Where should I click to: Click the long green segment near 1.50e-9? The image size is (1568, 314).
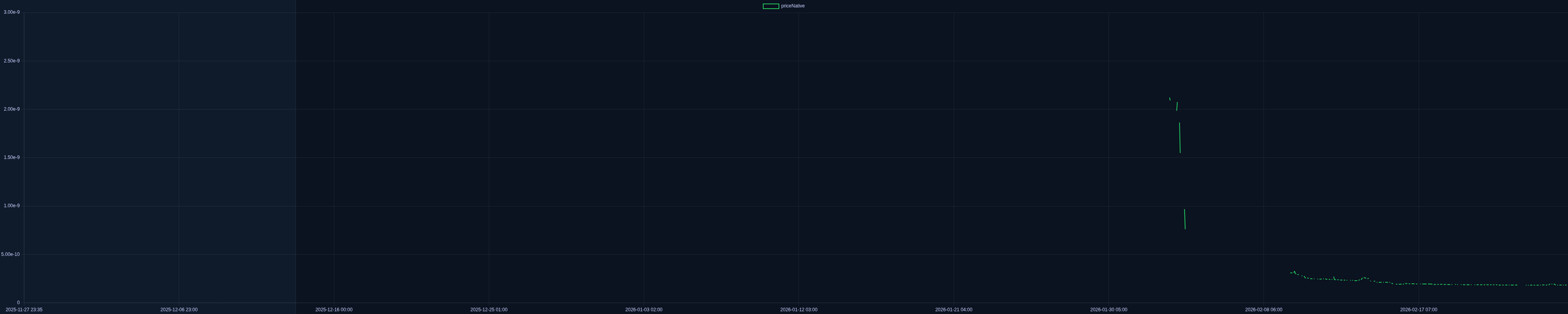click(1180, 138)
